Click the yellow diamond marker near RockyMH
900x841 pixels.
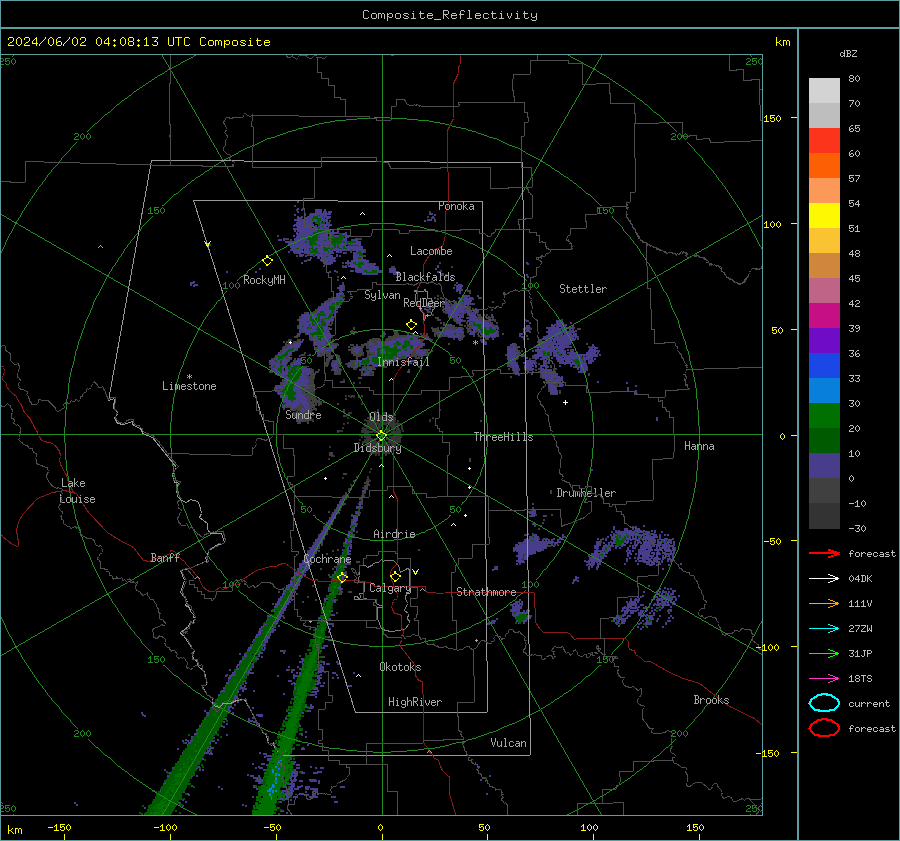click(267, 261)
